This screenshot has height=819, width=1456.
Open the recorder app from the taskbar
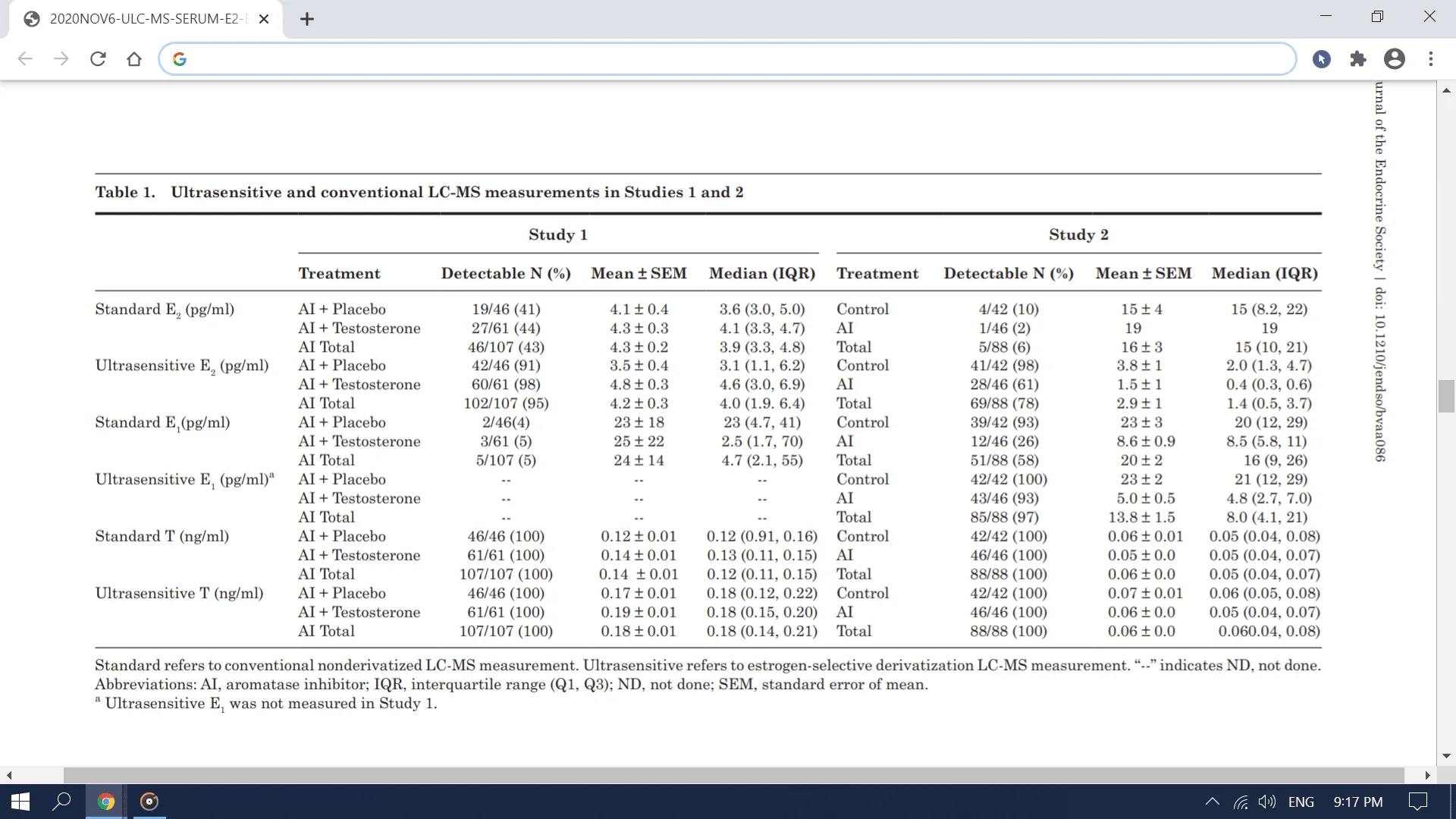[x=149, y=802]
